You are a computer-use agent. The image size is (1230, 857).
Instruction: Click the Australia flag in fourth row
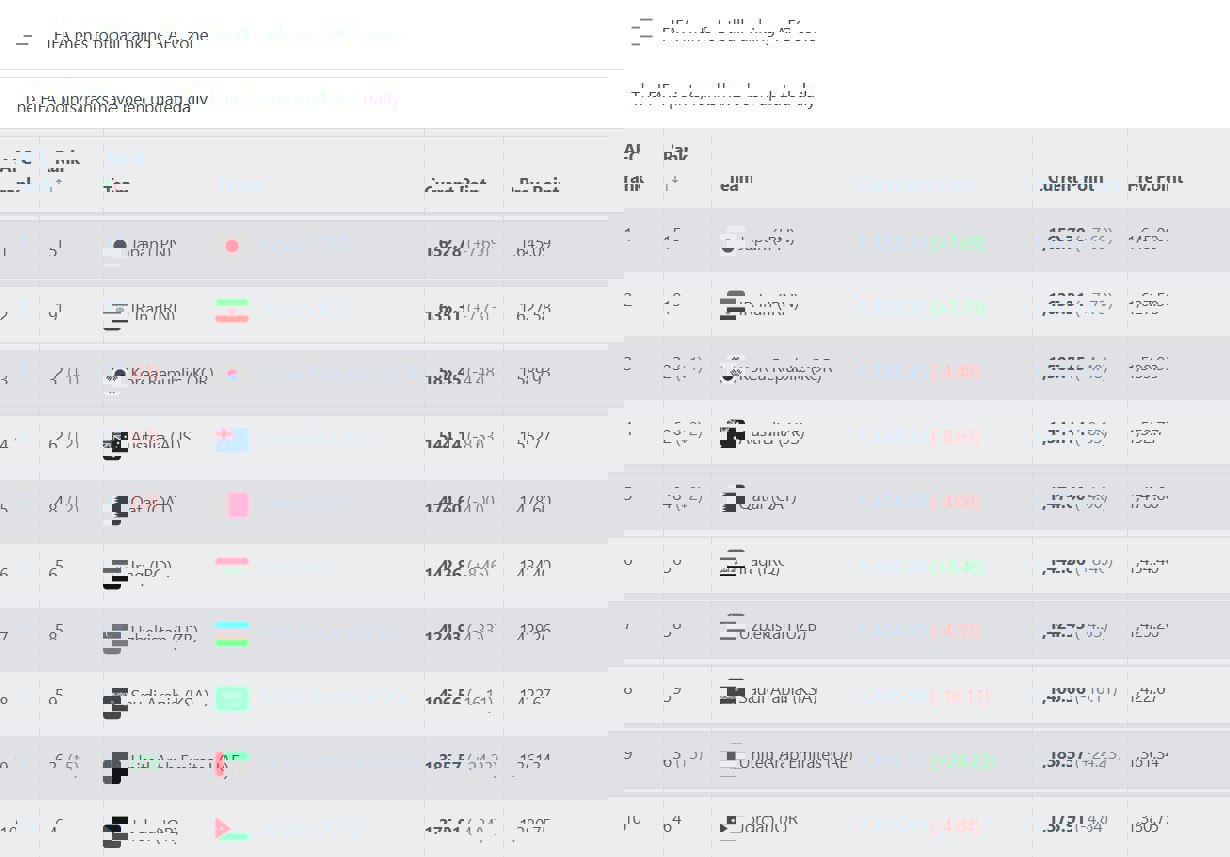pos(232,440)
